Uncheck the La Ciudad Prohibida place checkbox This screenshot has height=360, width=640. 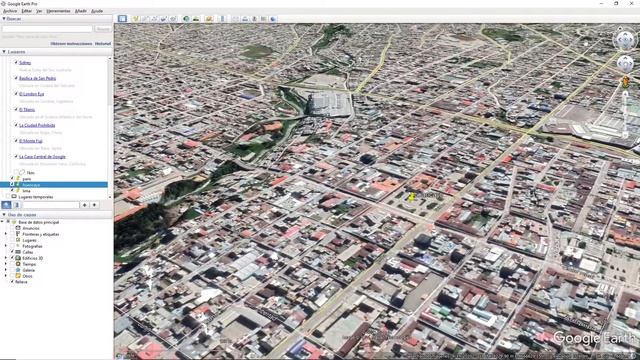point(16,125)
